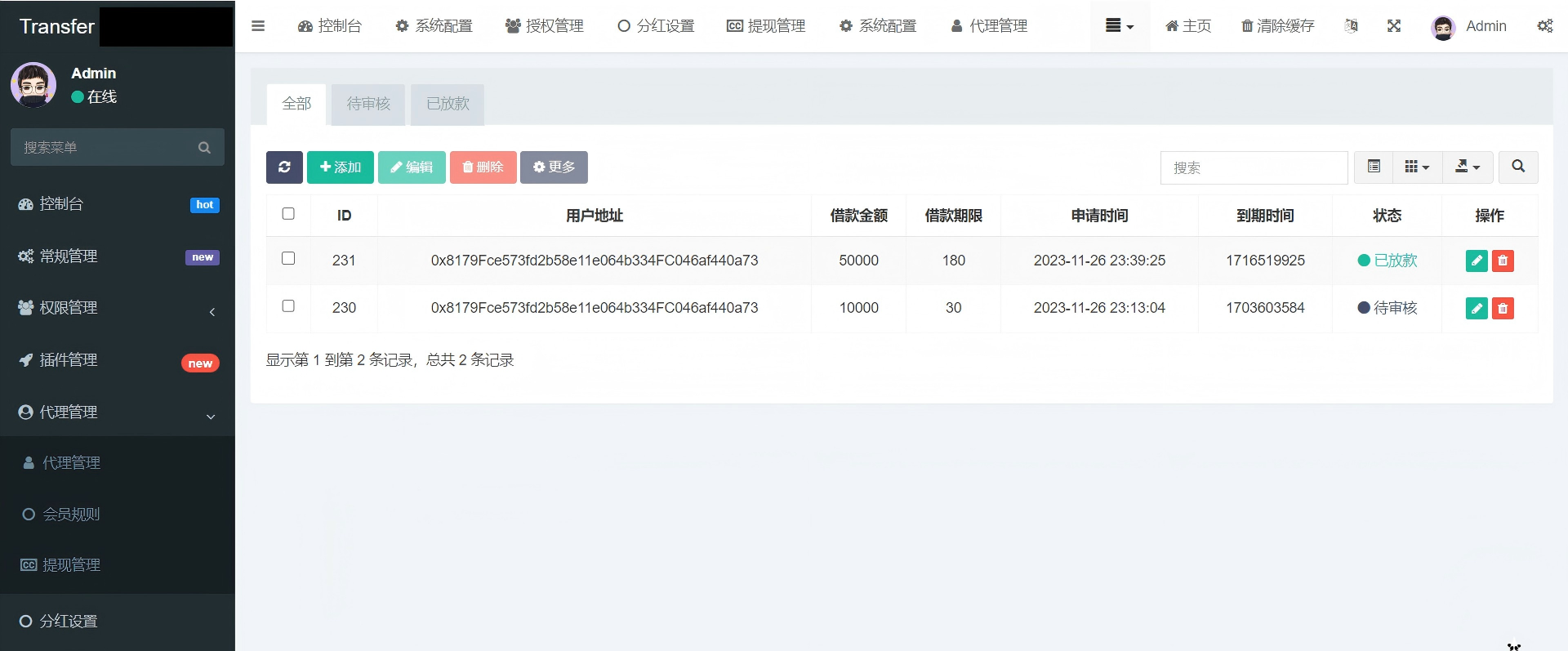The height and width of the screenshot is (651, 1568).
Task: Expand the 权限管理 sidebar menu
Action: click(x=118, y=308)
